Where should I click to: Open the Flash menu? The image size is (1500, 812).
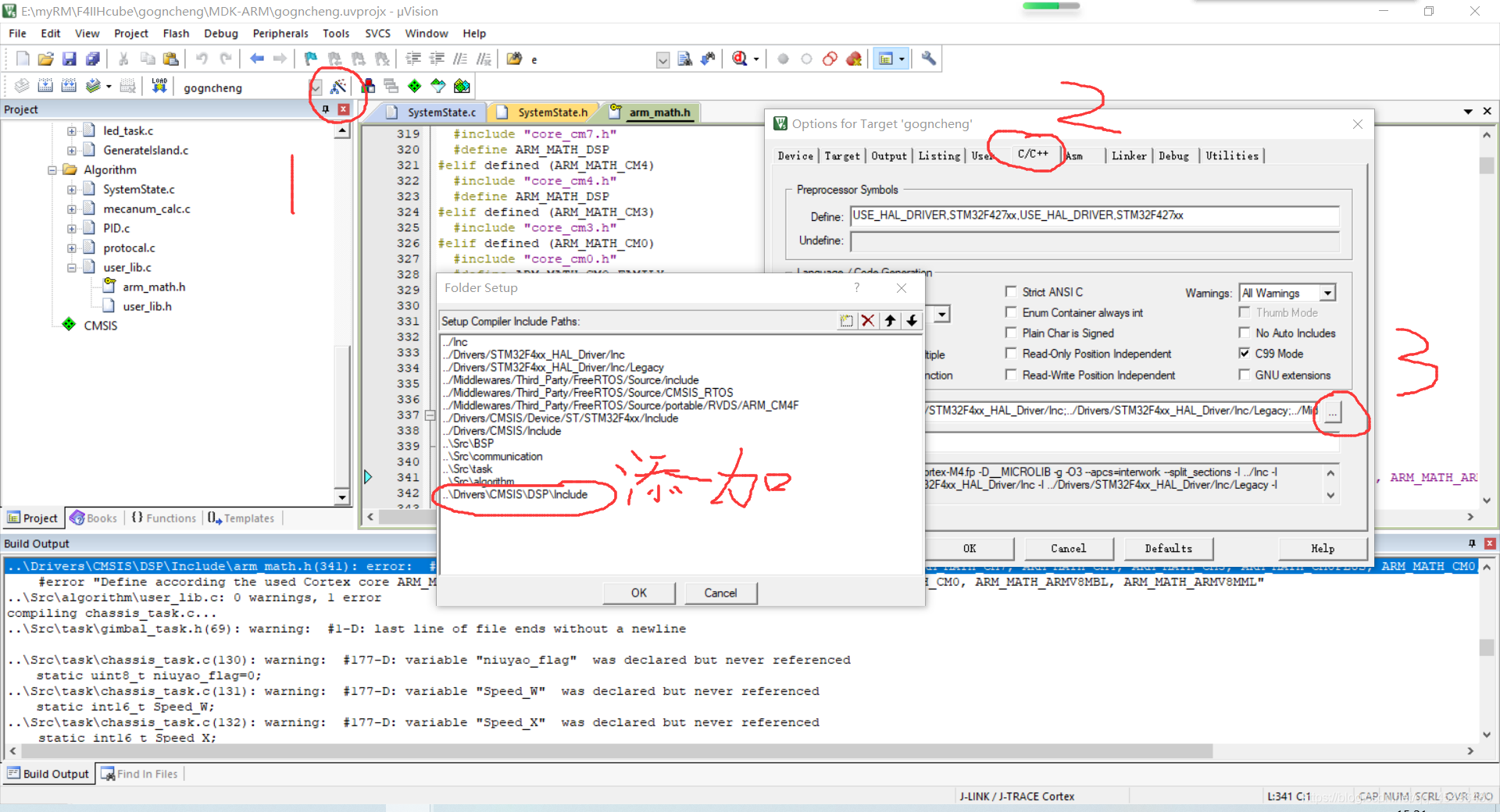click(176, 34)
